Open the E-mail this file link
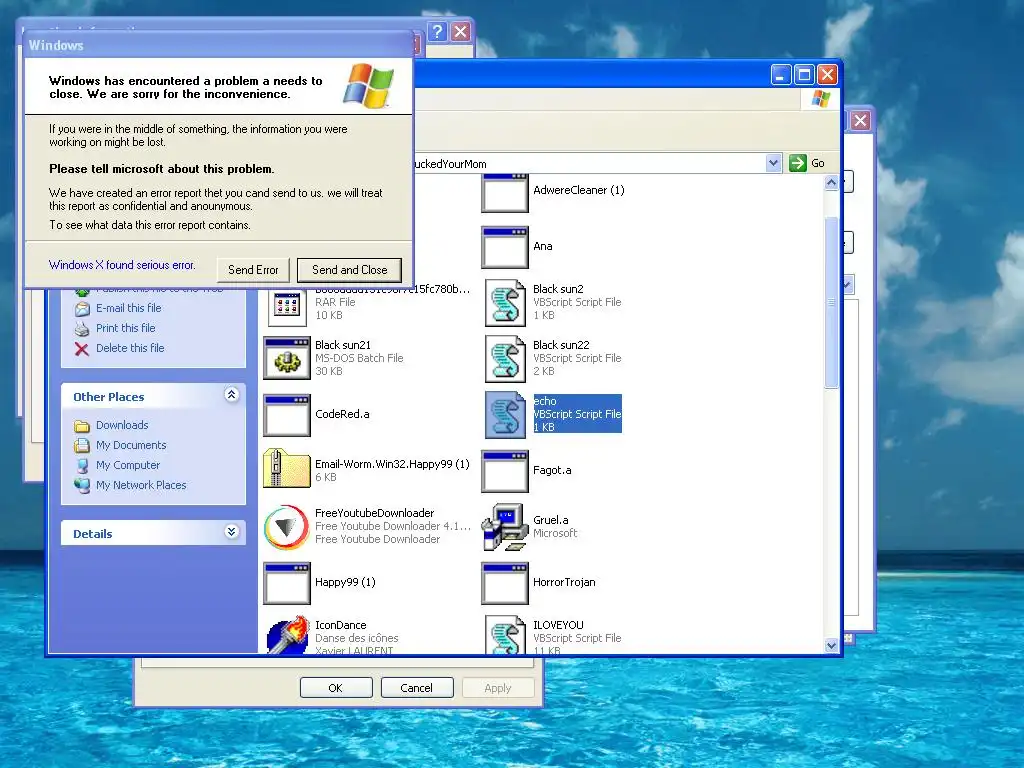This screenshot has height=768, width=1024. (129, 308)
